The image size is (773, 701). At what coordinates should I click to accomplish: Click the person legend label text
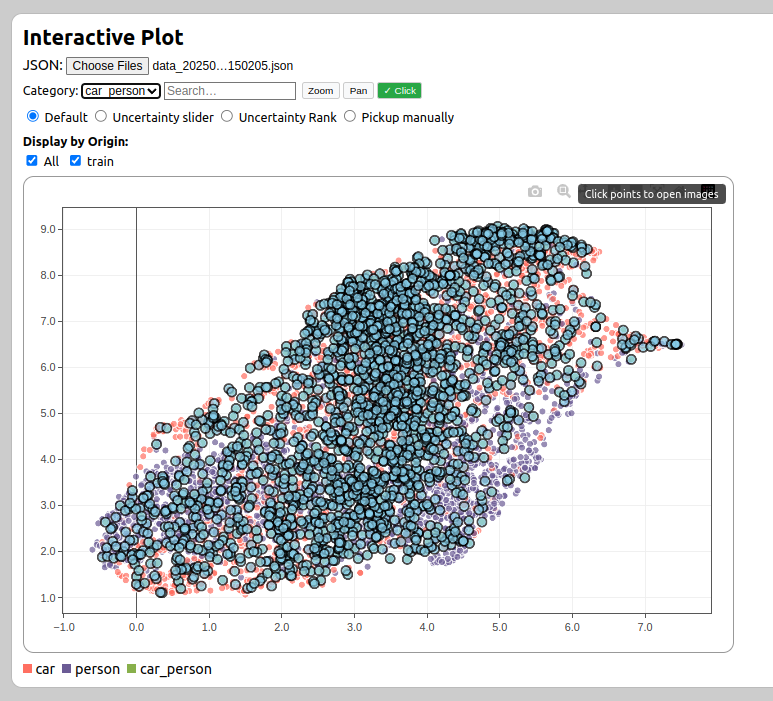coord(97,669)
